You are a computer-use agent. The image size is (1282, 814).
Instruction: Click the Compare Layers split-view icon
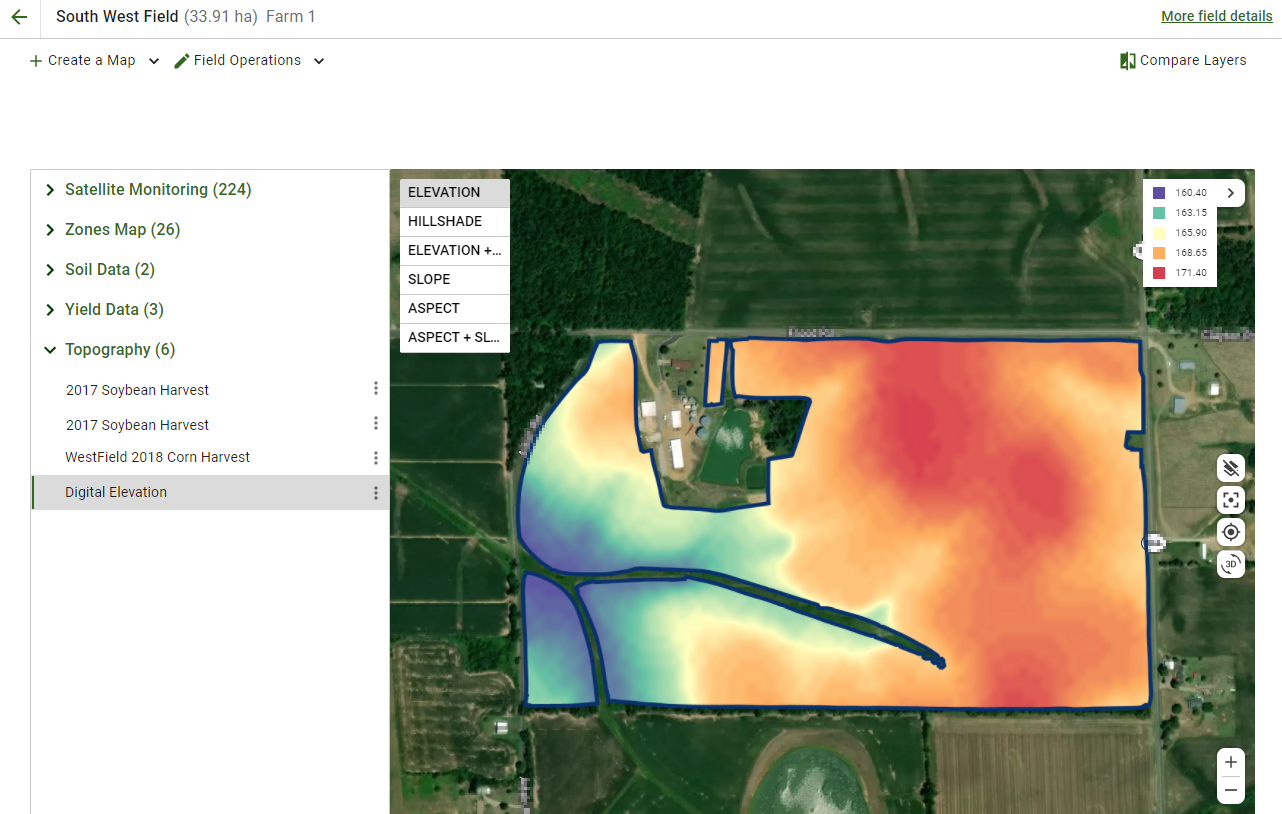(1128, 61)
